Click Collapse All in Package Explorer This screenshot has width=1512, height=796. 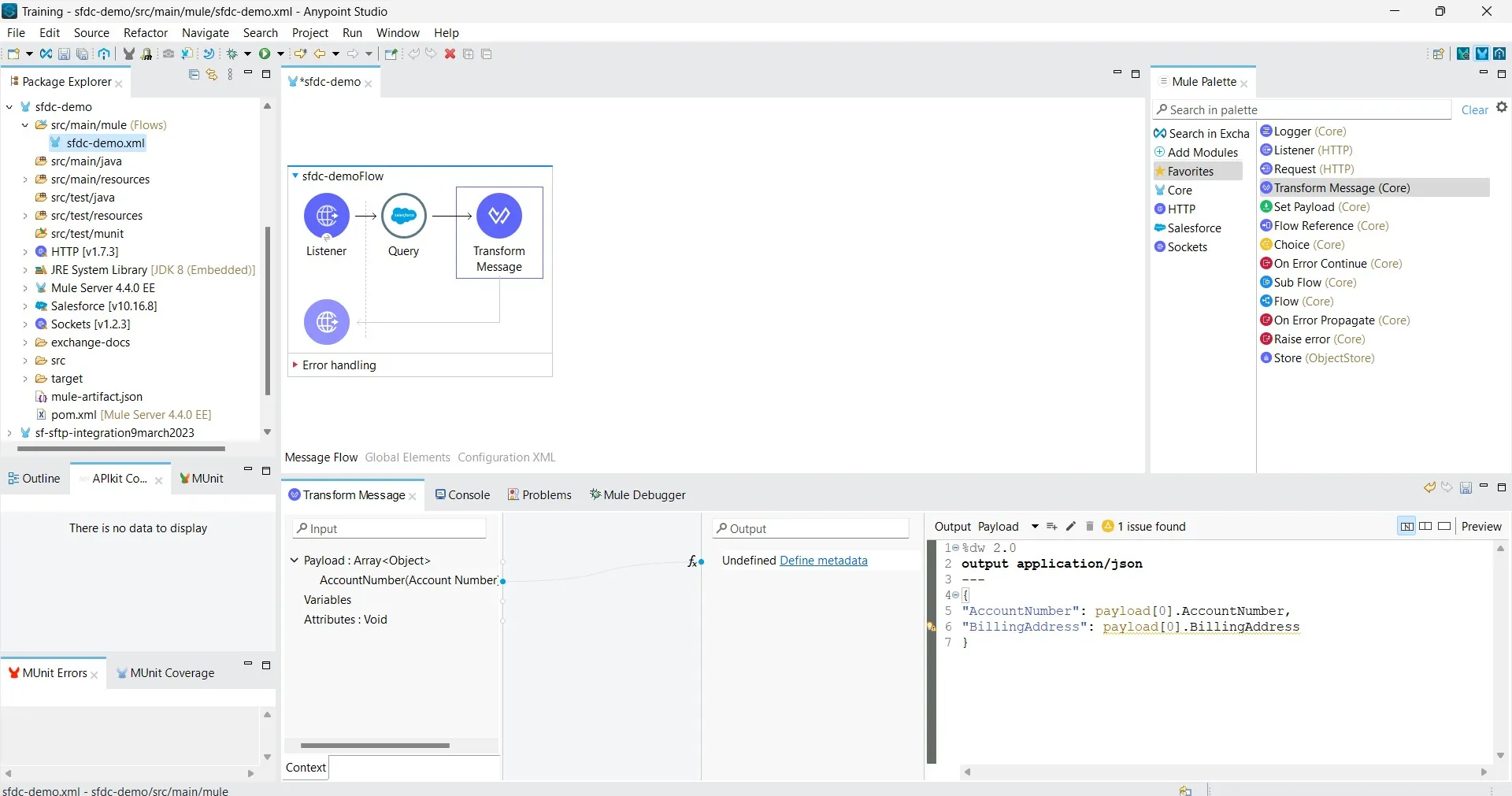(x=195, y=75)
